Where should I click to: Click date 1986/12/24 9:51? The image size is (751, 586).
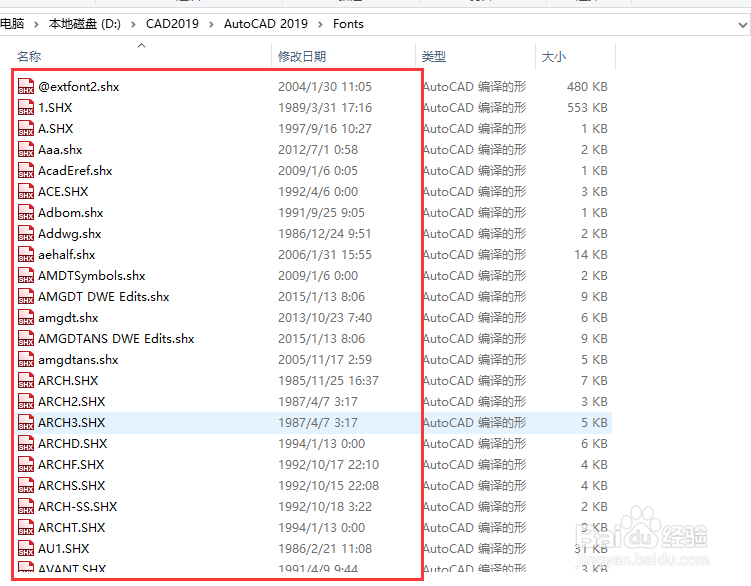(x=324, y=234)
